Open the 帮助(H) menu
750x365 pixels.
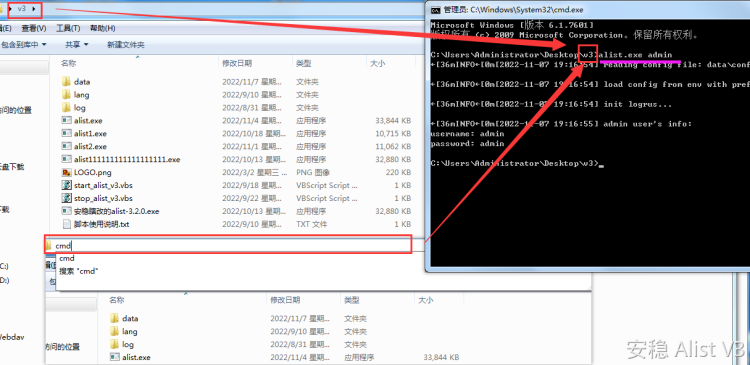pyautogui.click(x=103, y=28)
